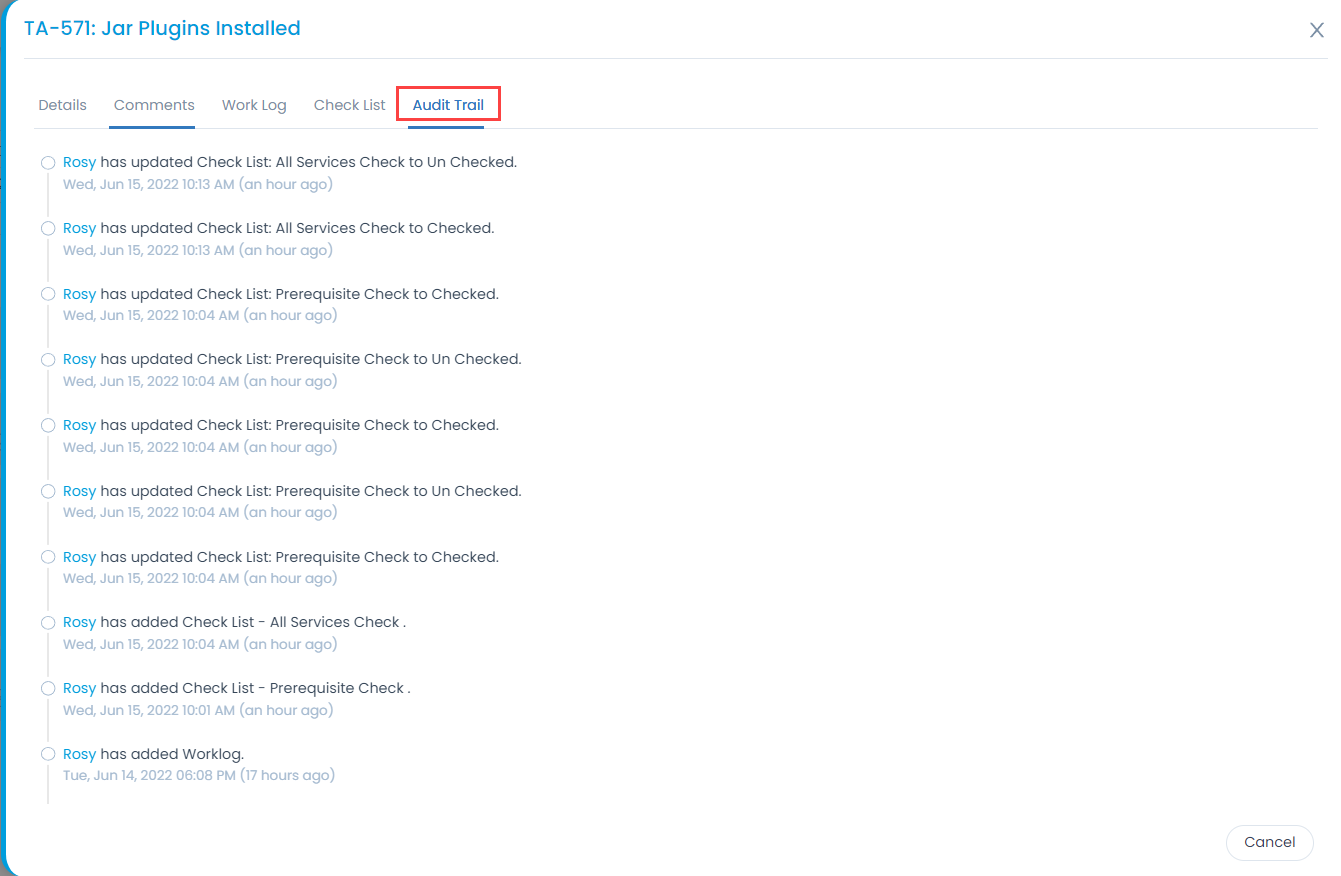Open the Check List tab
The width and height of the screenshot is (1341, 876).
point(349,104)
